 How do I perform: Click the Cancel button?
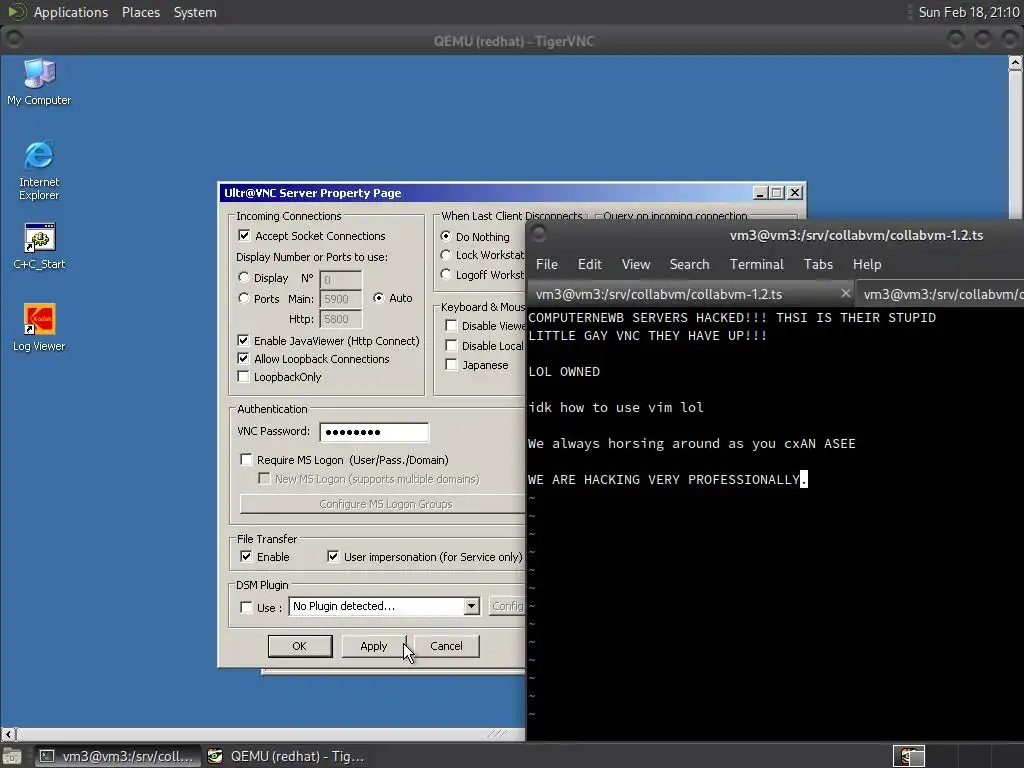[x=446, y=646]
